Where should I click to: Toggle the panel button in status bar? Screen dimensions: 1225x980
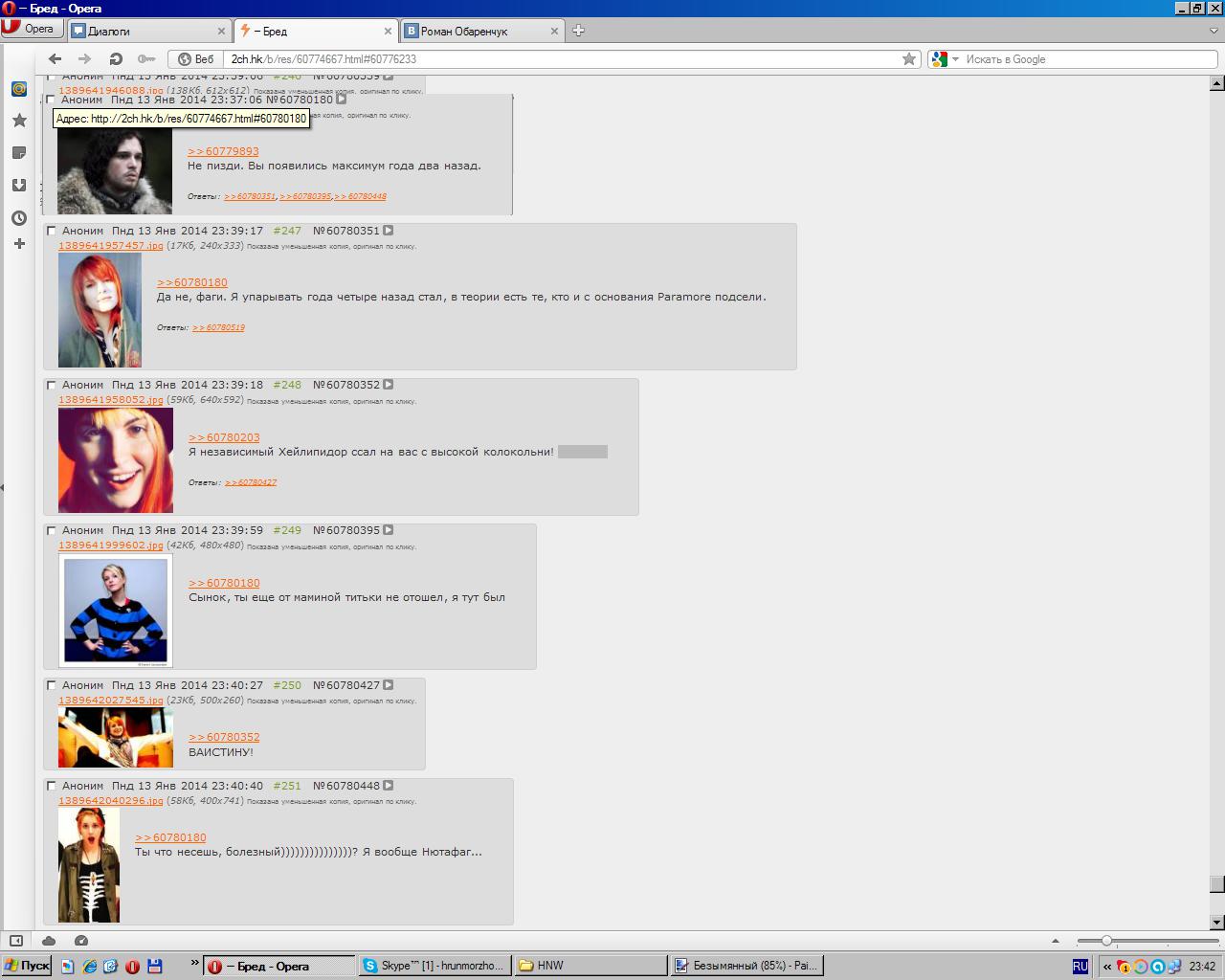pos(15,941)
